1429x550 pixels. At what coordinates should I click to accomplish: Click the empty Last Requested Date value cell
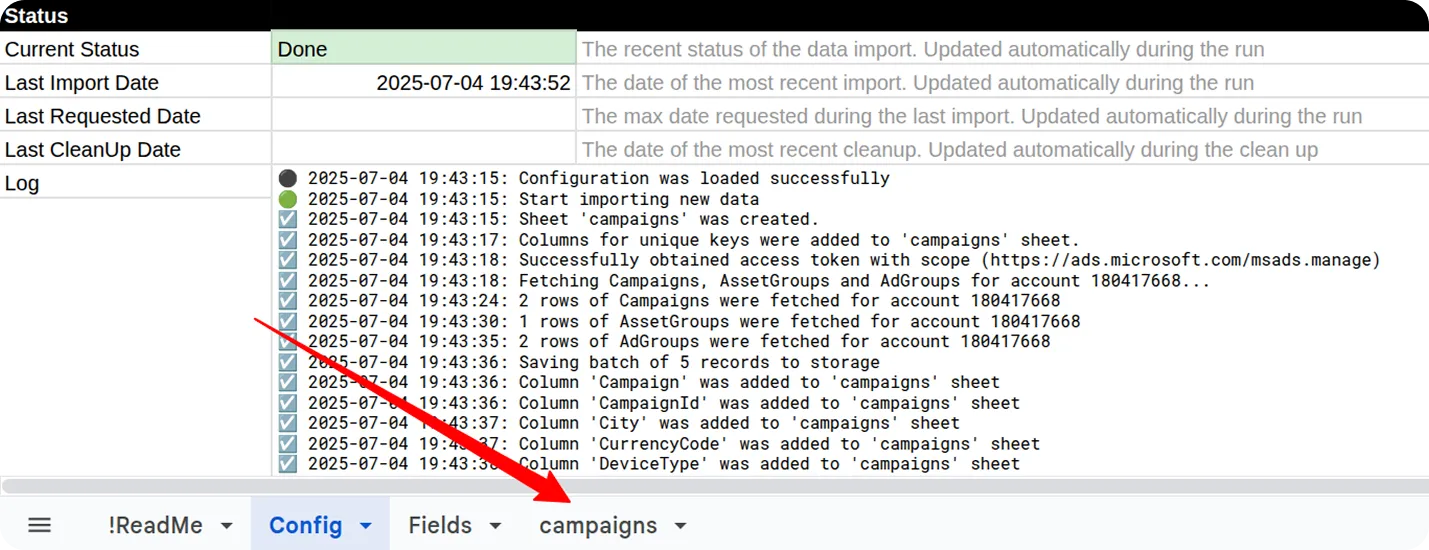point(424,116)
